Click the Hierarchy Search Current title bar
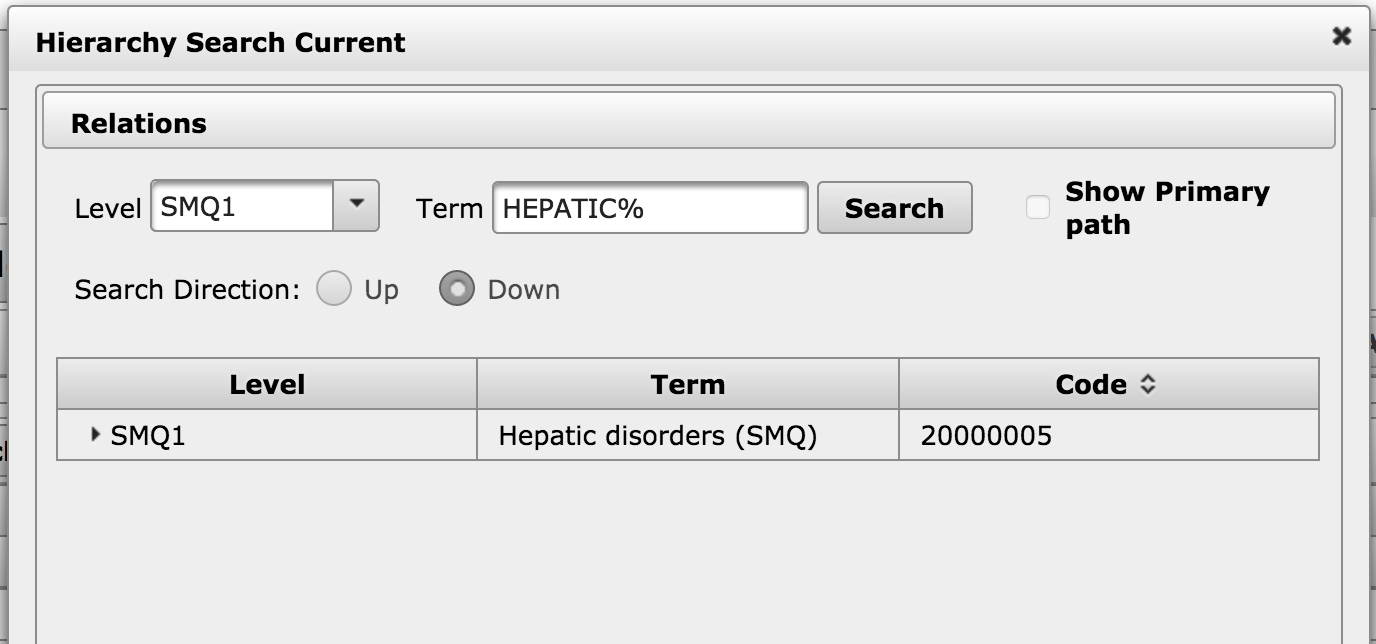Screen dimensions: 1376x644 [220, 43]
